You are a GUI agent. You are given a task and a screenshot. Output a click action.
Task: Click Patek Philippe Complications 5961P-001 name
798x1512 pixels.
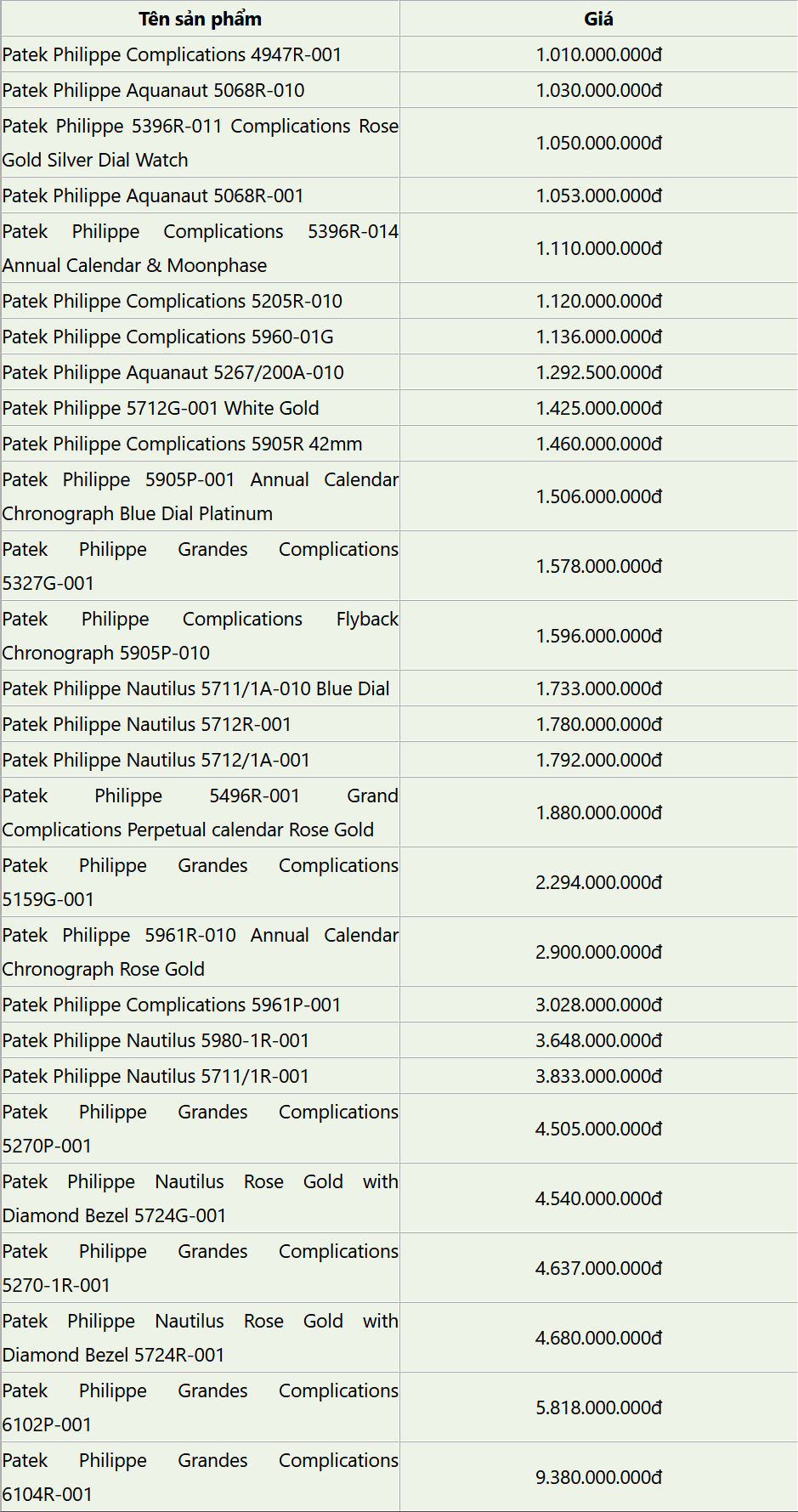pyautogui.click(x=172, y=1005)
